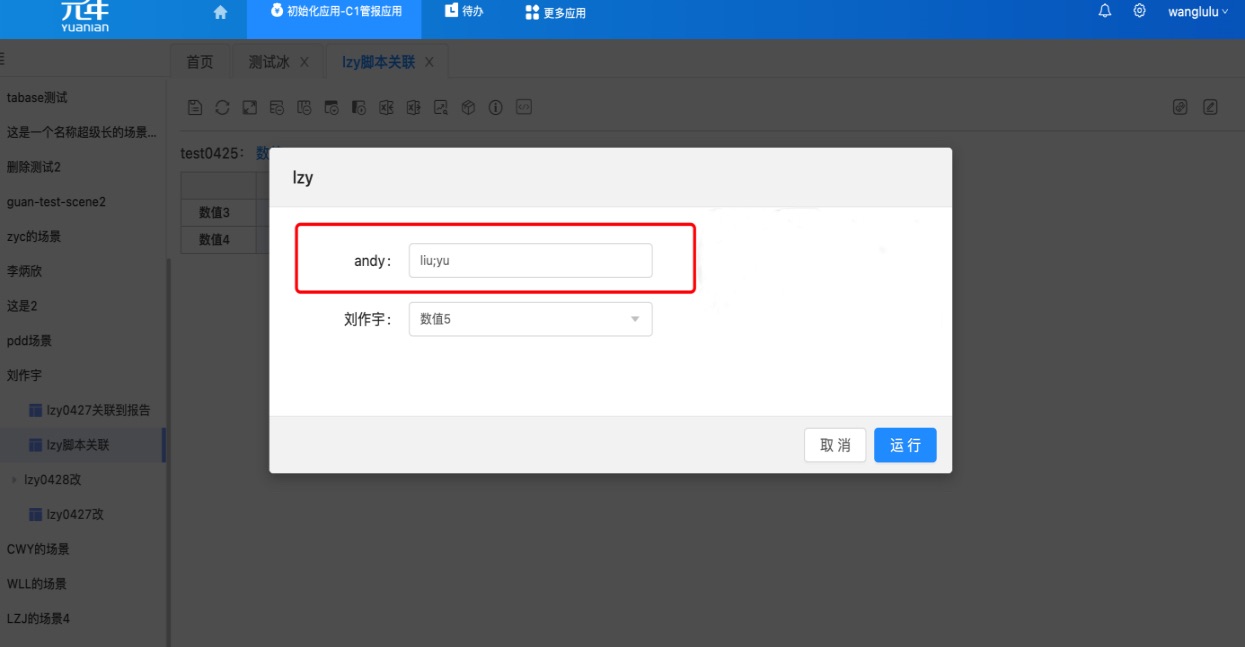This screenshot has height=647, width=1245.
Task: Open the 刘作宇 dropdown showing 数值5
Action: pos(530,319)
